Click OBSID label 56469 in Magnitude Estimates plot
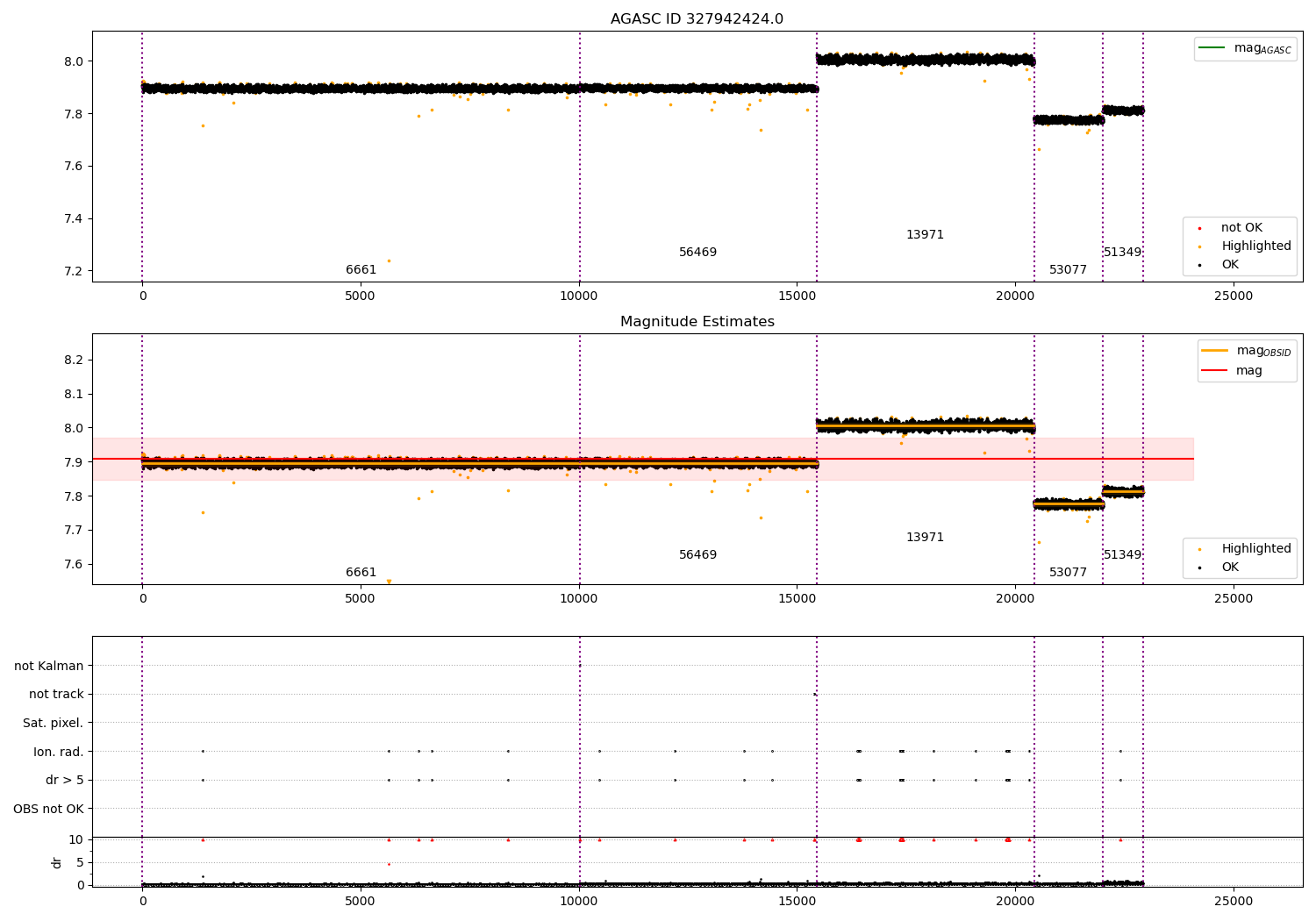The width and height of the screenshot is (1316, 921). (x=697, y=554)
